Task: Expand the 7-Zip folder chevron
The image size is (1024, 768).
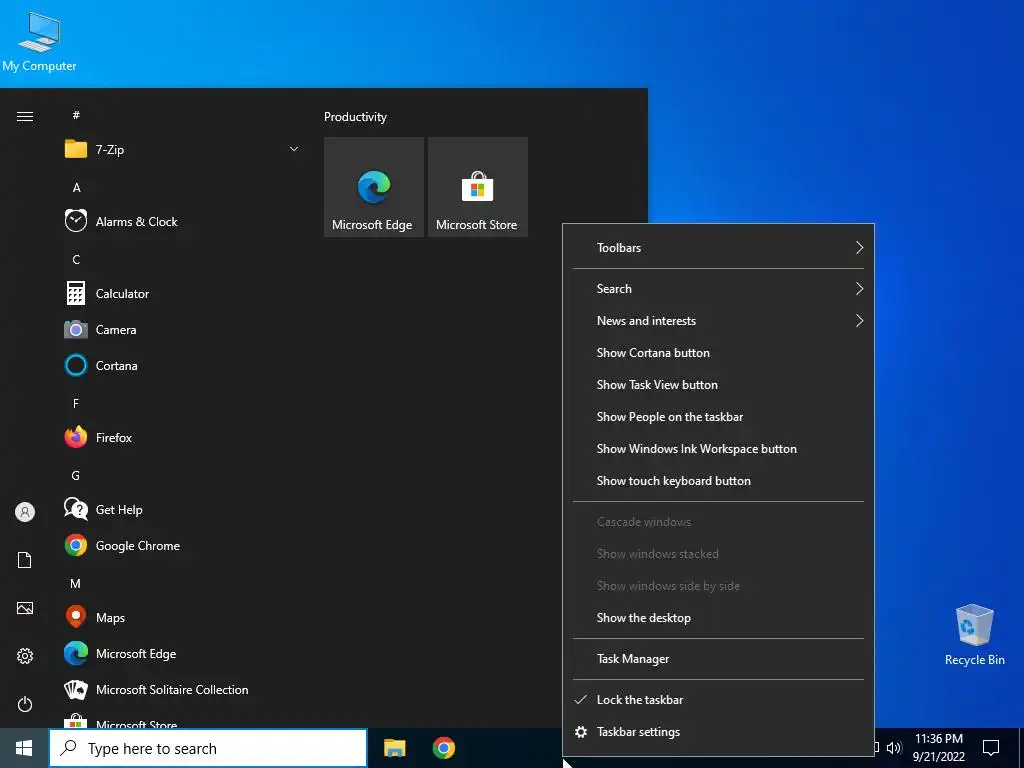Action: 294,150
